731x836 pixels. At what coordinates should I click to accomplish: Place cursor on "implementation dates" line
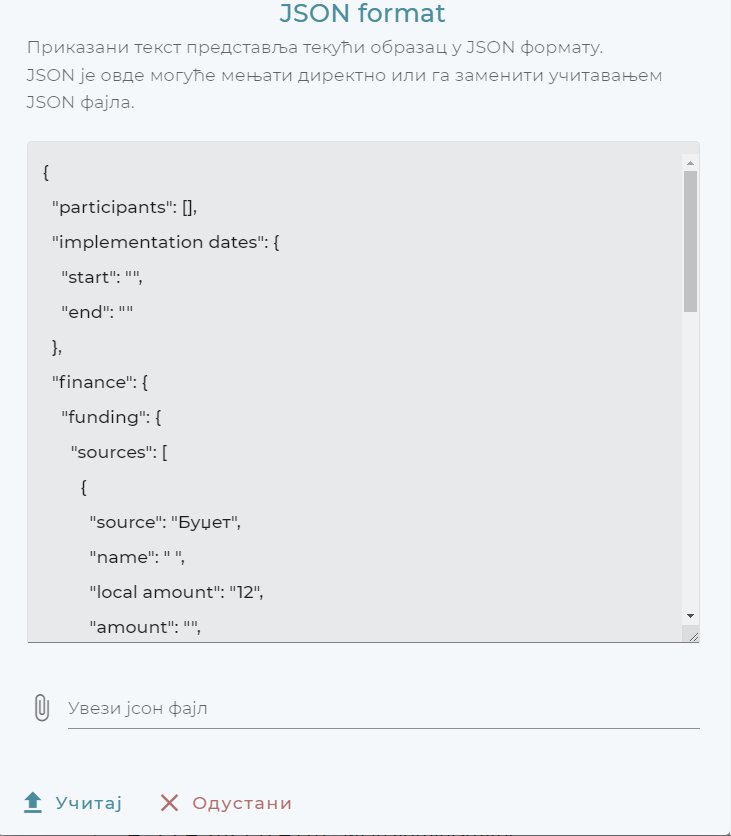[165, 242]
